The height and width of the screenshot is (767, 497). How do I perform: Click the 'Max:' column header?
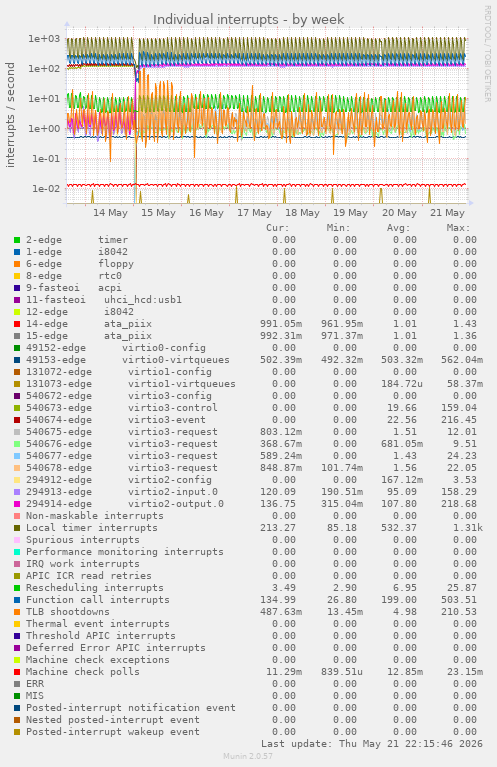coord(458,228)
